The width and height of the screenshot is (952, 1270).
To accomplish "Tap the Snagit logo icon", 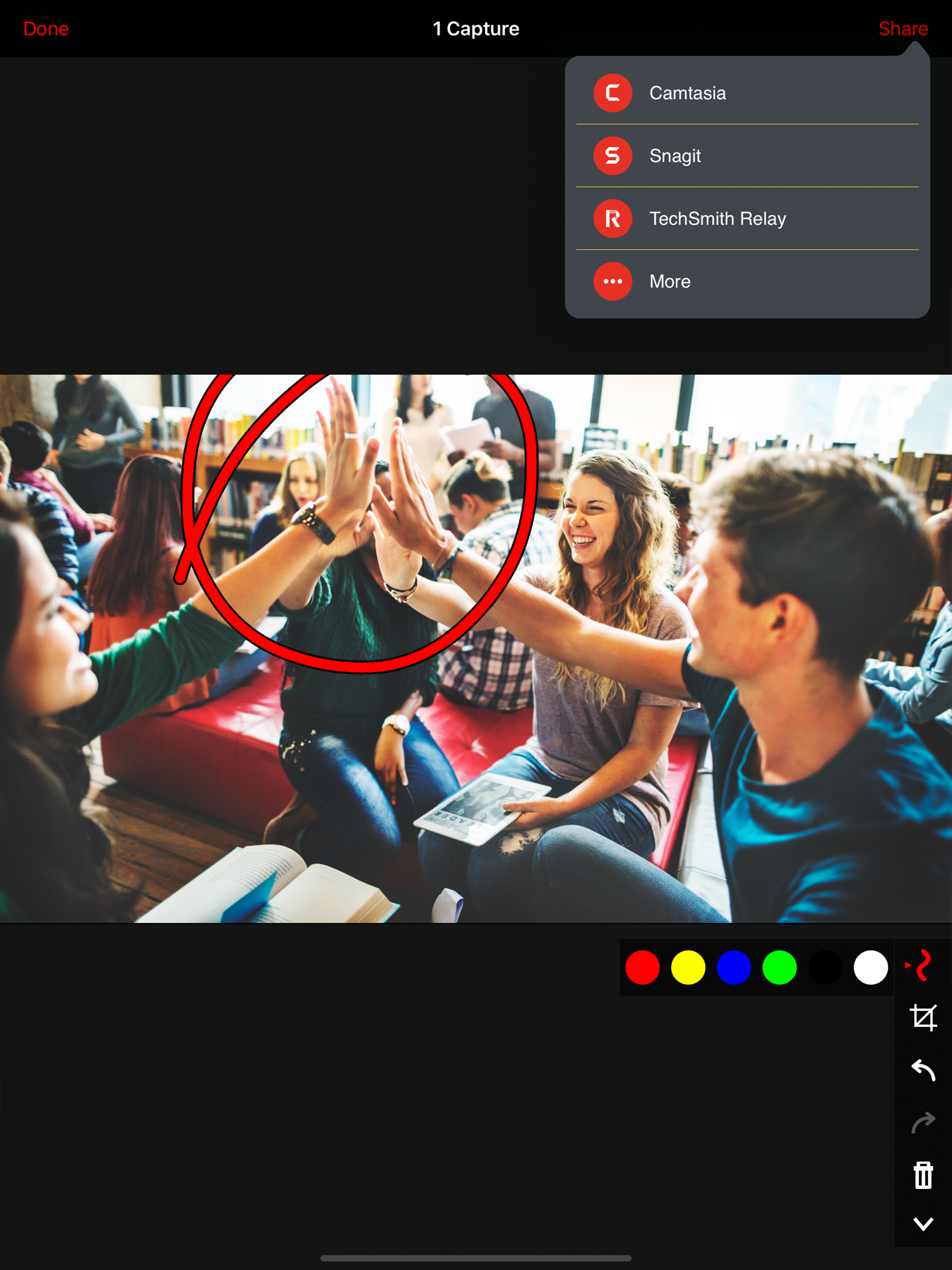I will pyautogui.click(x=613, y=156).
